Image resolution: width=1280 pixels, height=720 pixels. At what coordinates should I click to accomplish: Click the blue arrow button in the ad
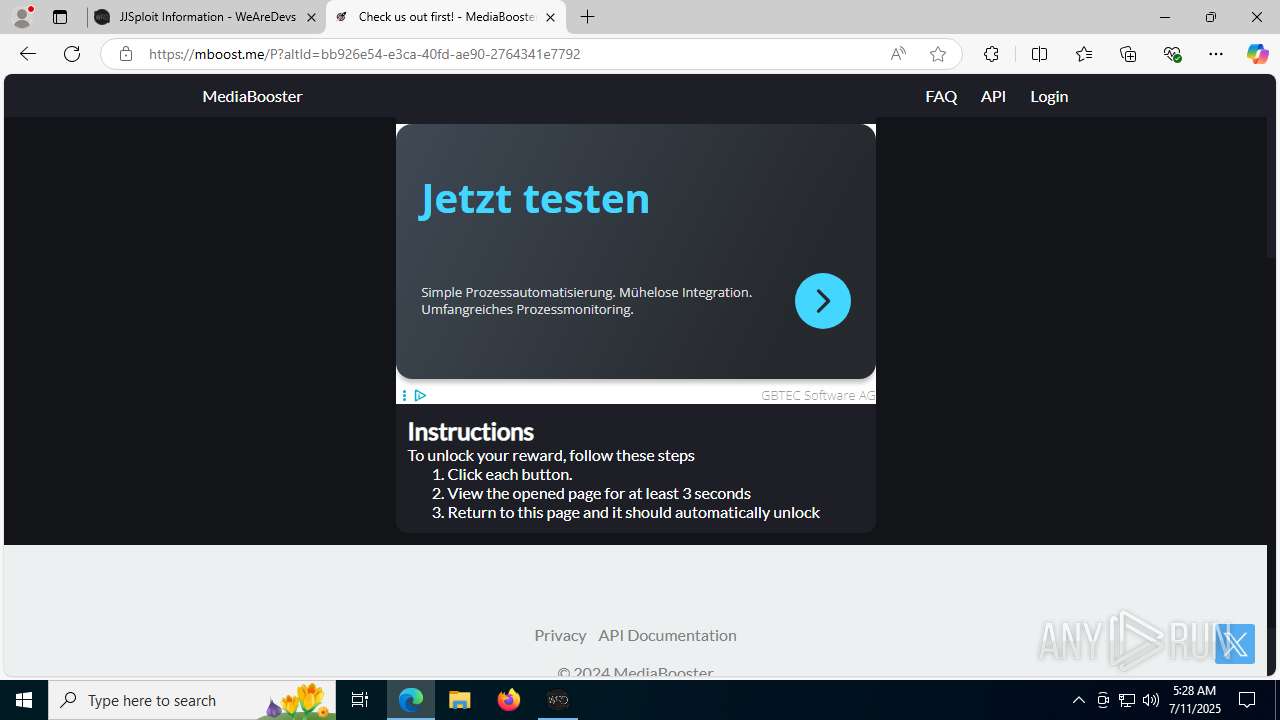(823, 301)
